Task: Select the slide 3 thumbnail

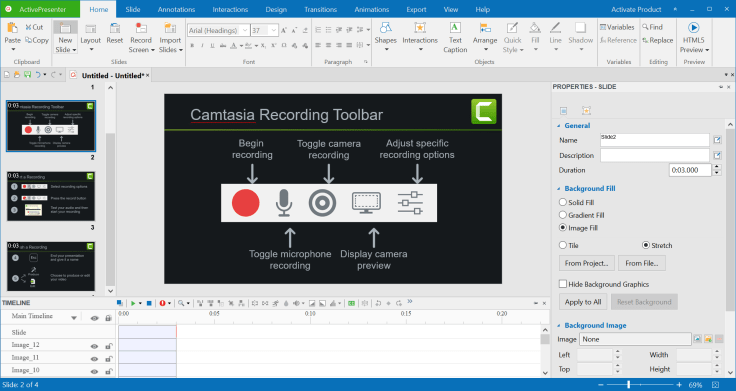Action: (x=51, y=196)
